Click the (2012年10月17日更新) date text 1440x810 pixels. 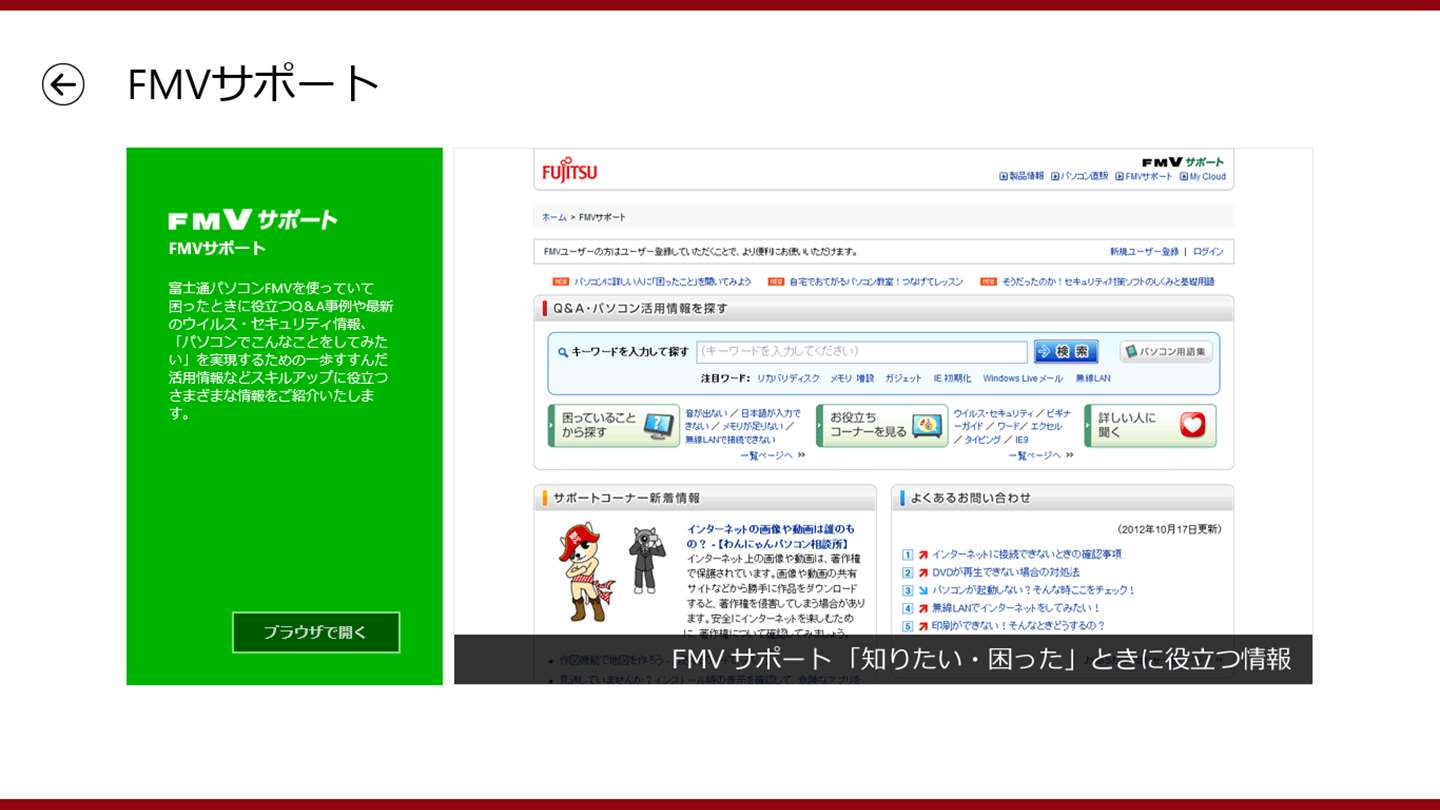1169,529
